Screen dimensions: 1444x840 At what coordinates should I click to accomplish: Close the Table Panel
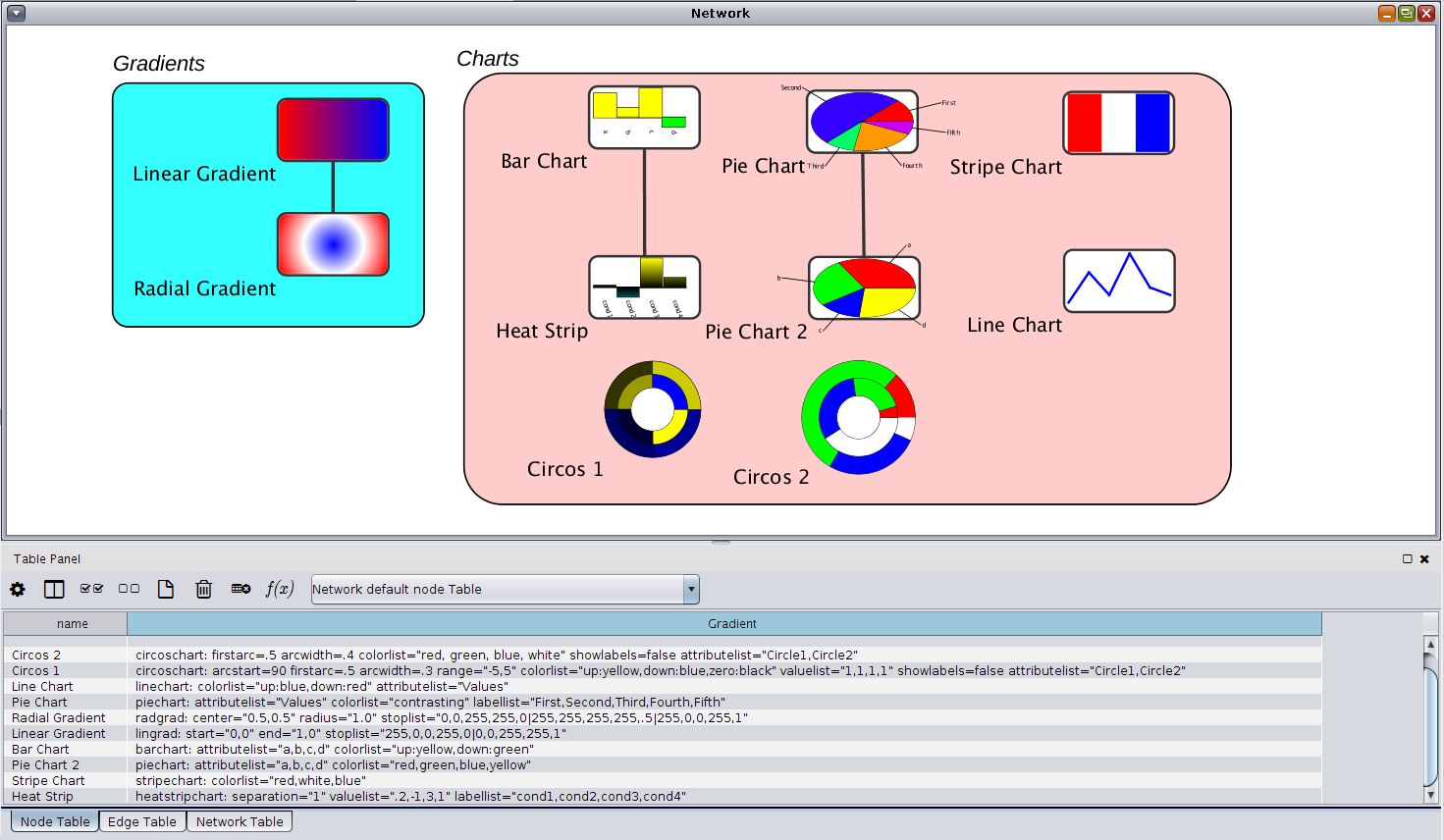point(1424,559)
